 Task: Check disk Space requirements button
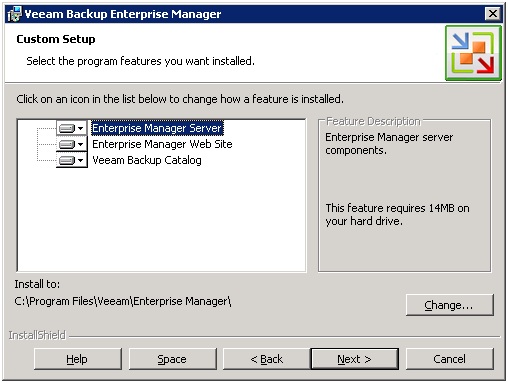click(172, 359)
